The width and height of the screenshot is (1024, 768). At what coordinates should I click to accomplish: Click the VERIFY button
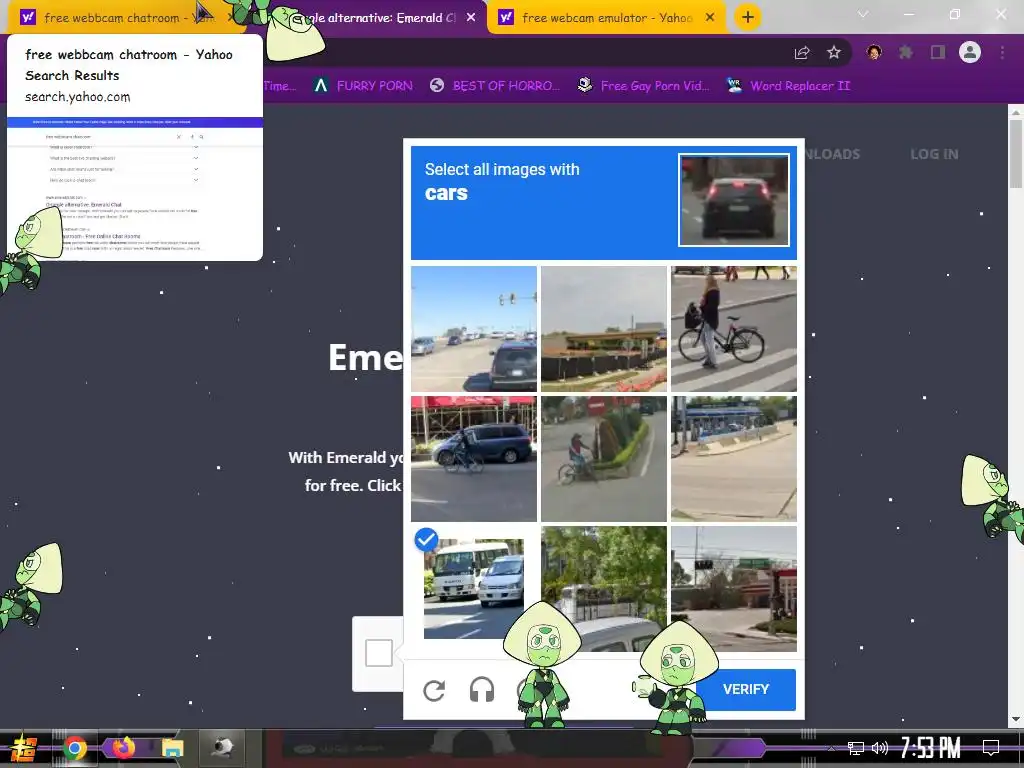point(746,690)
